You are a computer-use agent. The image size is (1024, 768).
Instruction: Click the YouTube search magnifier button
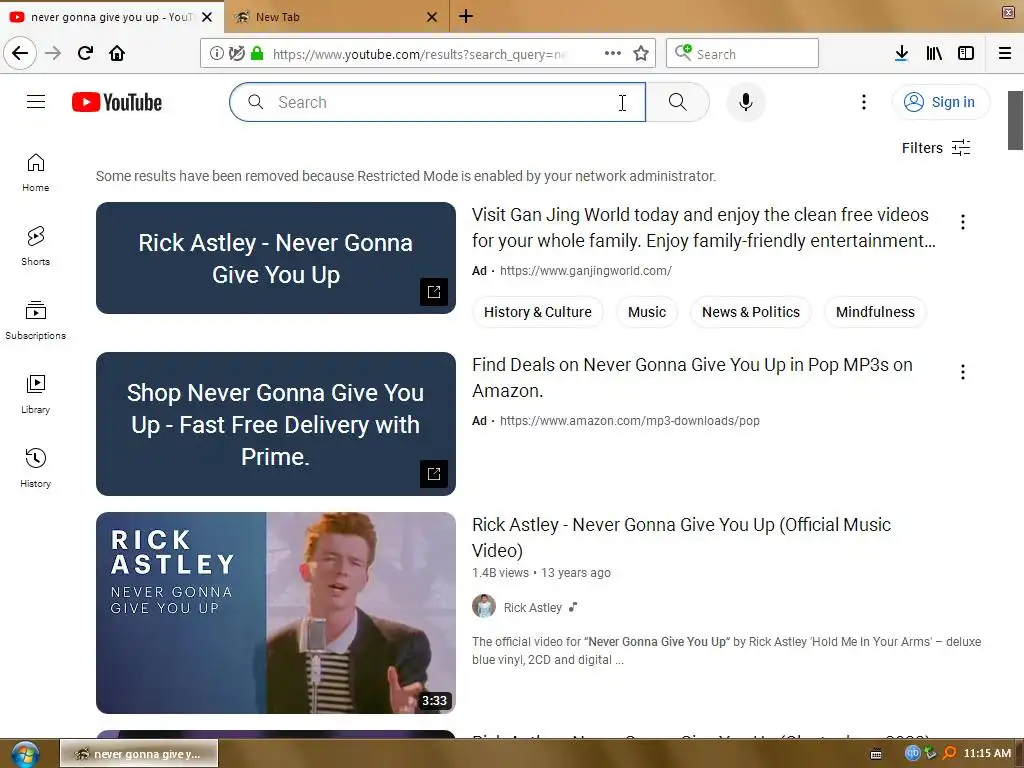coord(678,102)
